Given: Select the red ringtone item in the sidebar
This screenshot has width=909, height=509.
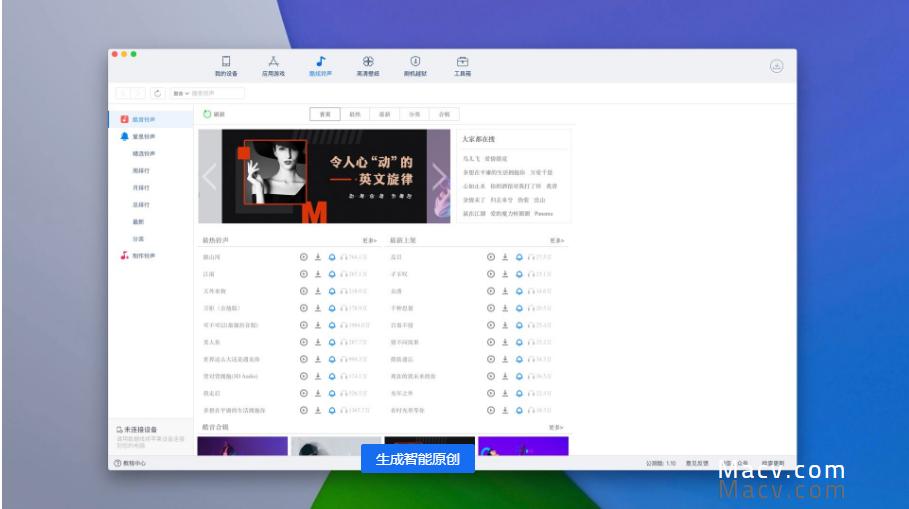Looking at the screenshot, I should click(x=151, y=119).
